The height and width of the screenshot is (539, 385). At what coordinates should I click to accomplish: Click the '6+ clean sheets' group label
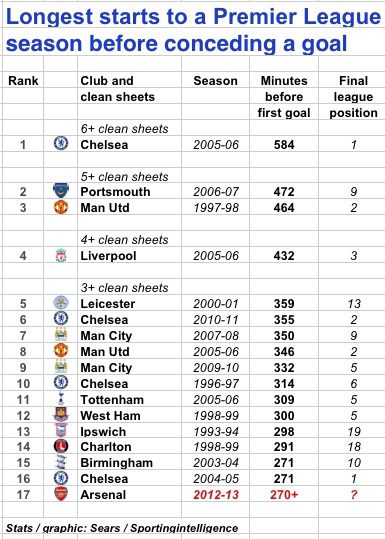pos(124,129)
